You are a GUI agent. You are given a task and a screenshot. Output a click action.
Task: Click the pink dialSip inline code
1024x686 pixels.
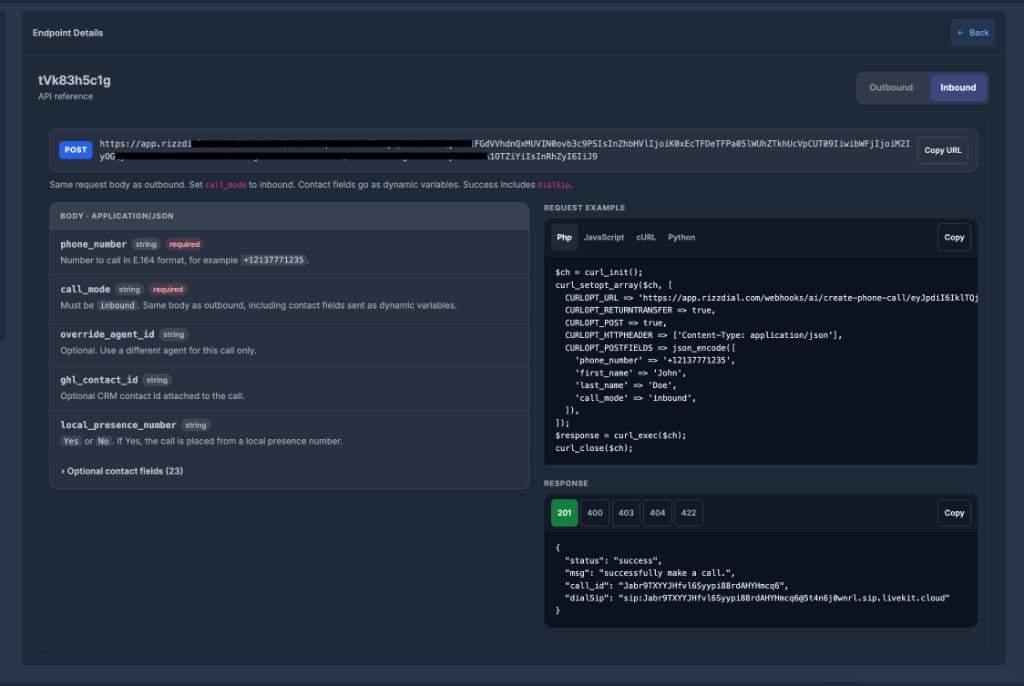point(553,185)
